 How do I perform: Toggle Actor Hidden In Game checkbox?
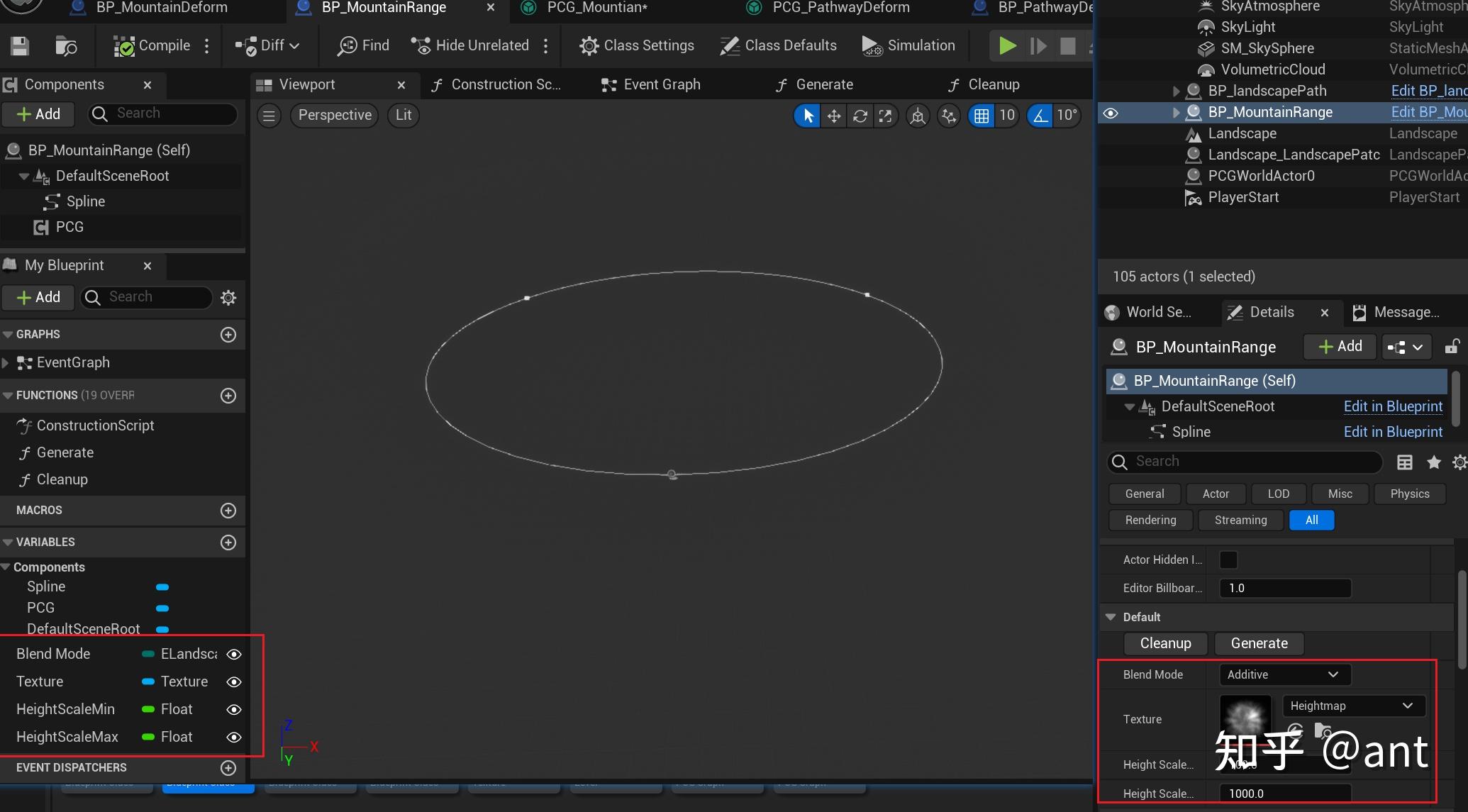[1228, 560]
